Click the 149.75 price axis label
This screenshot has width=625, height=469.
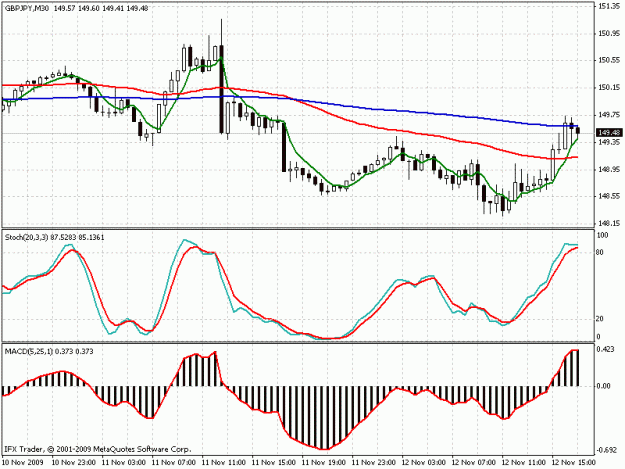pyautogui.click(x=608, y=115)
